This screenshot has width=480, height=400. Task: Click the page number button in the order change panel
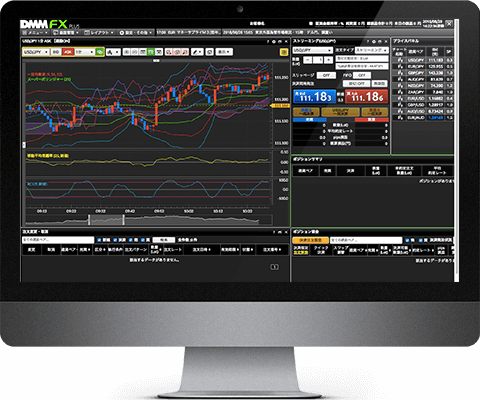[x=274, y=267]
